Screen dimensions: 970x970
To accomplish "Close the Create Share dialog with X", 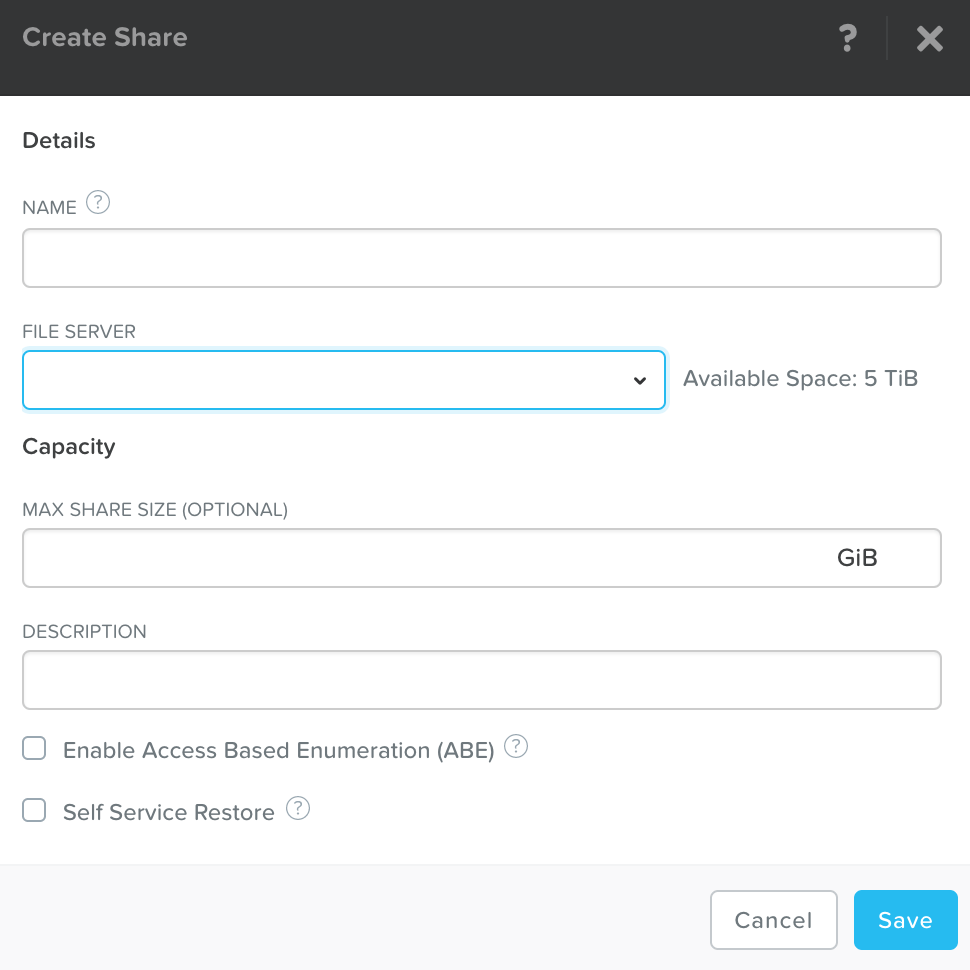I will (929, 39).
